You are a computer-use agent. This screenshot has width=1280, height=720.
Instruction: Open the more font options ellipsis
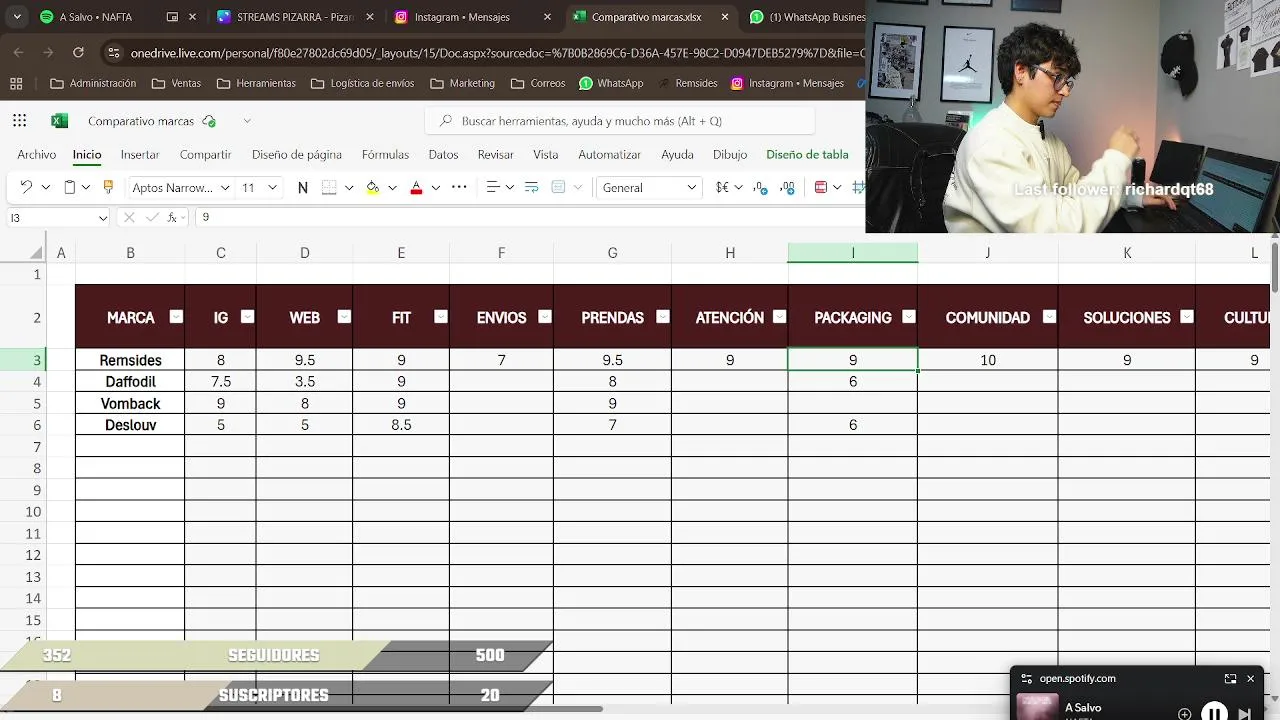click(x=459, y=187)
